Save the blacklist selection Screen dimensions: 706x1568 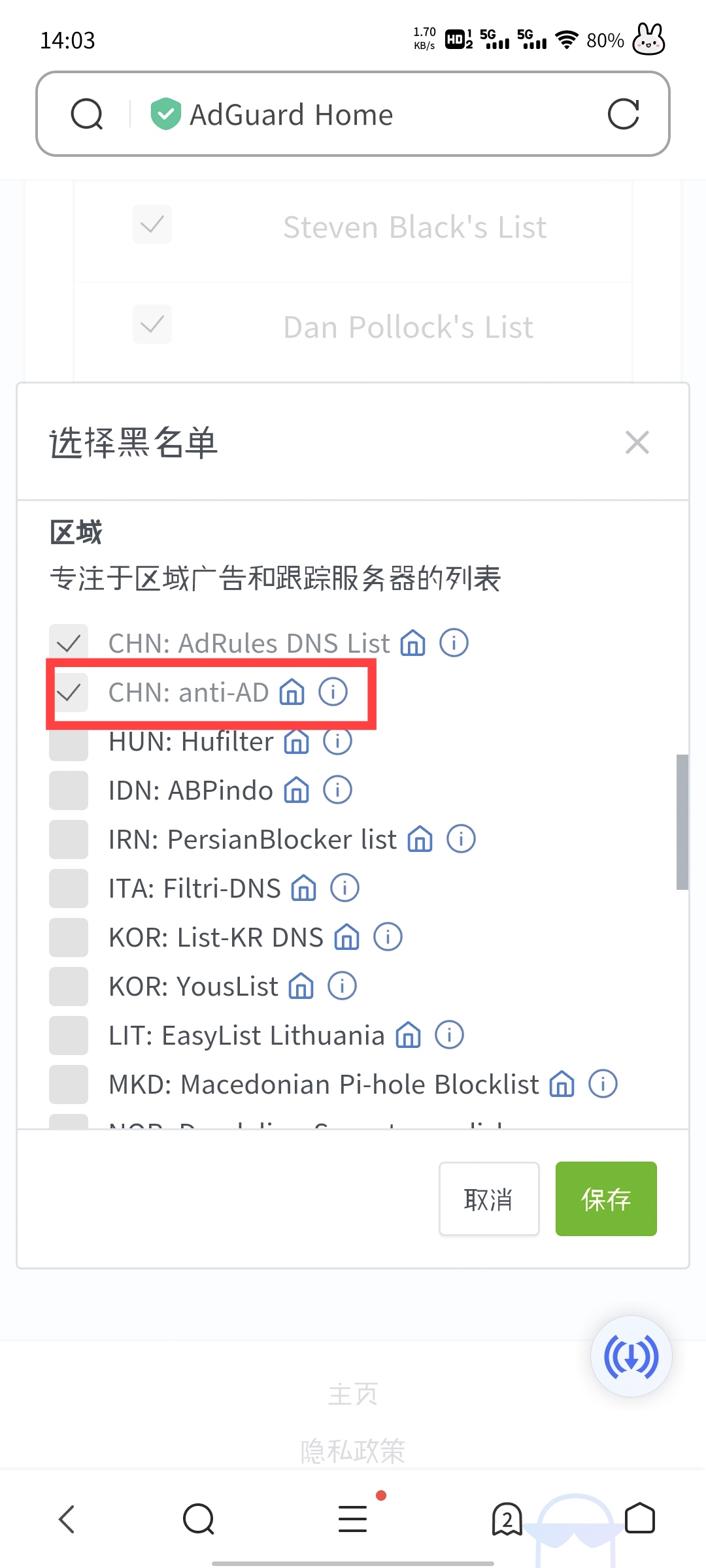click(605, 1199)
